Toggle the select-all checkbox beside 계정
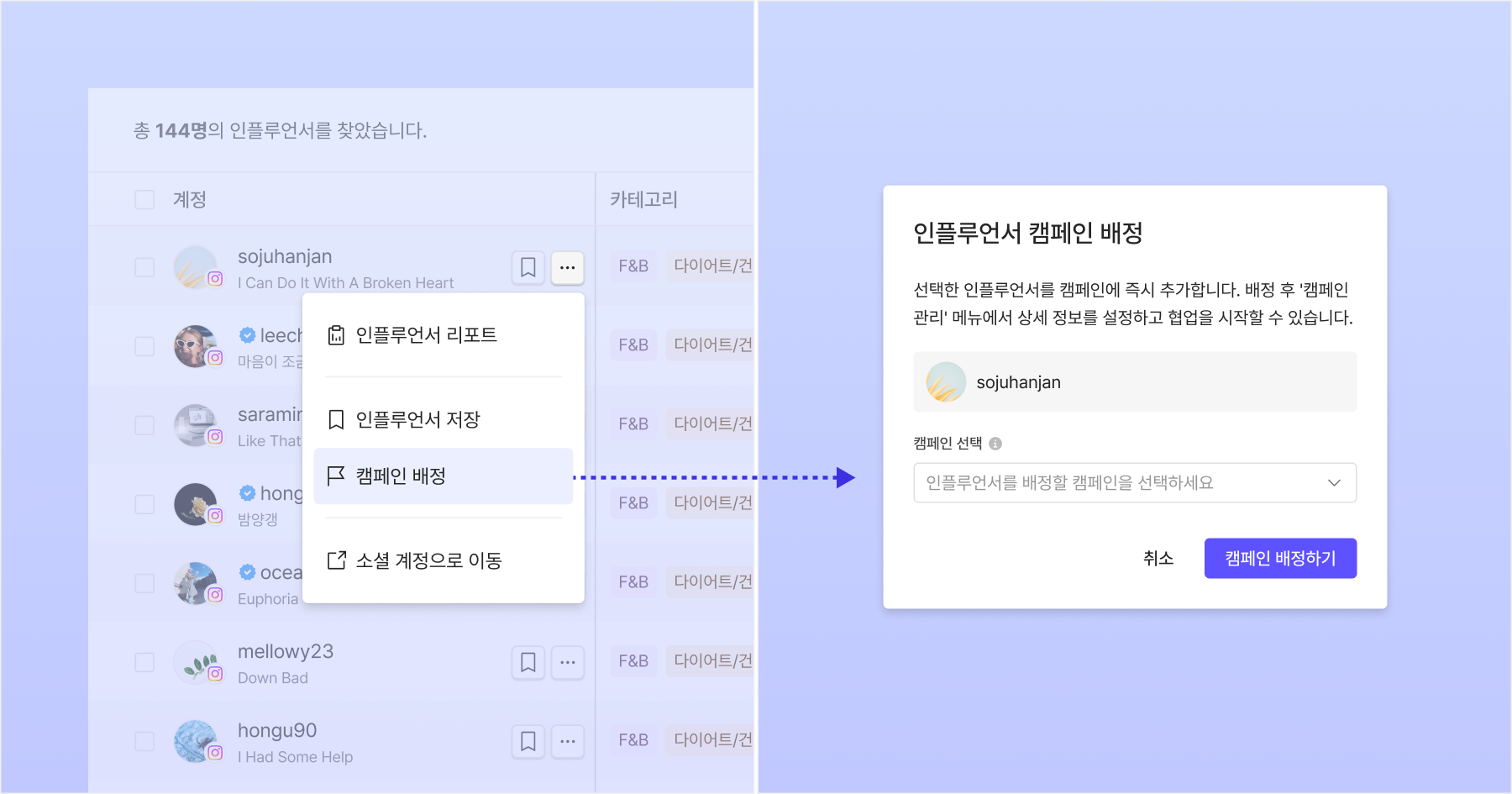The image size is (1512, 794). [144, 199]
